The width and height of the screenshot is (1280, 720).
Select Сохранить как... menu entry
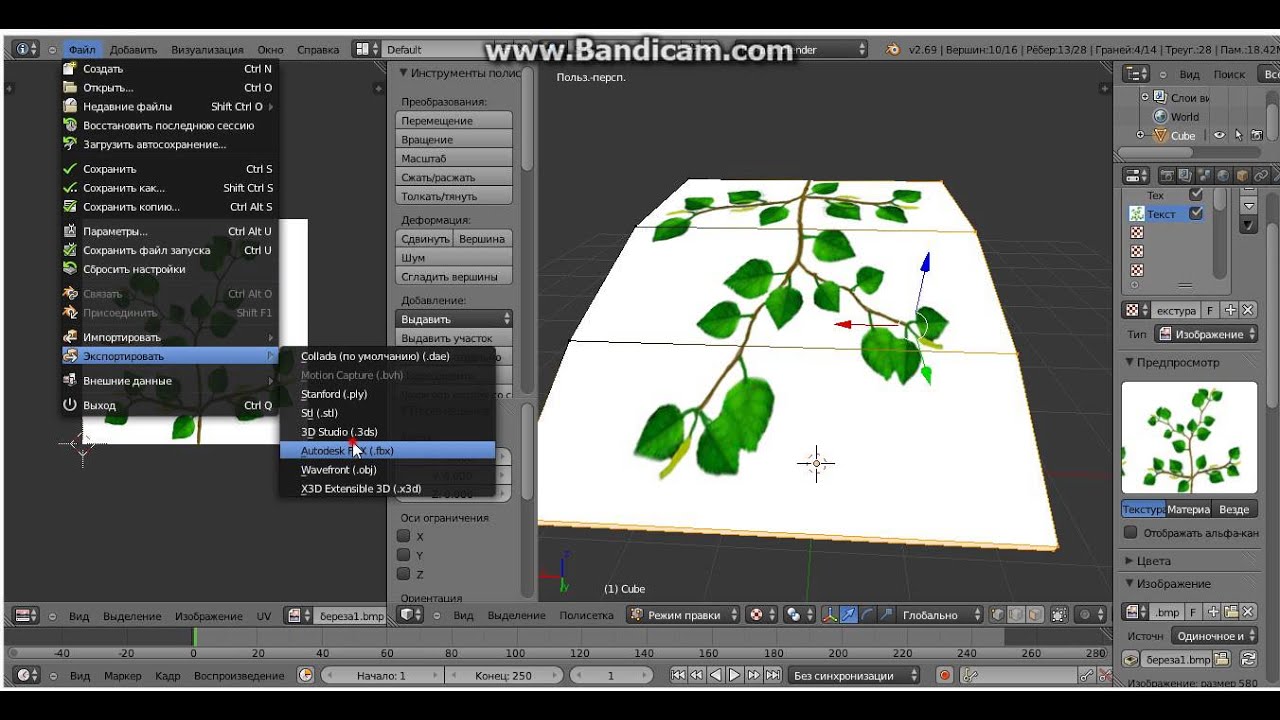[168, 188]
